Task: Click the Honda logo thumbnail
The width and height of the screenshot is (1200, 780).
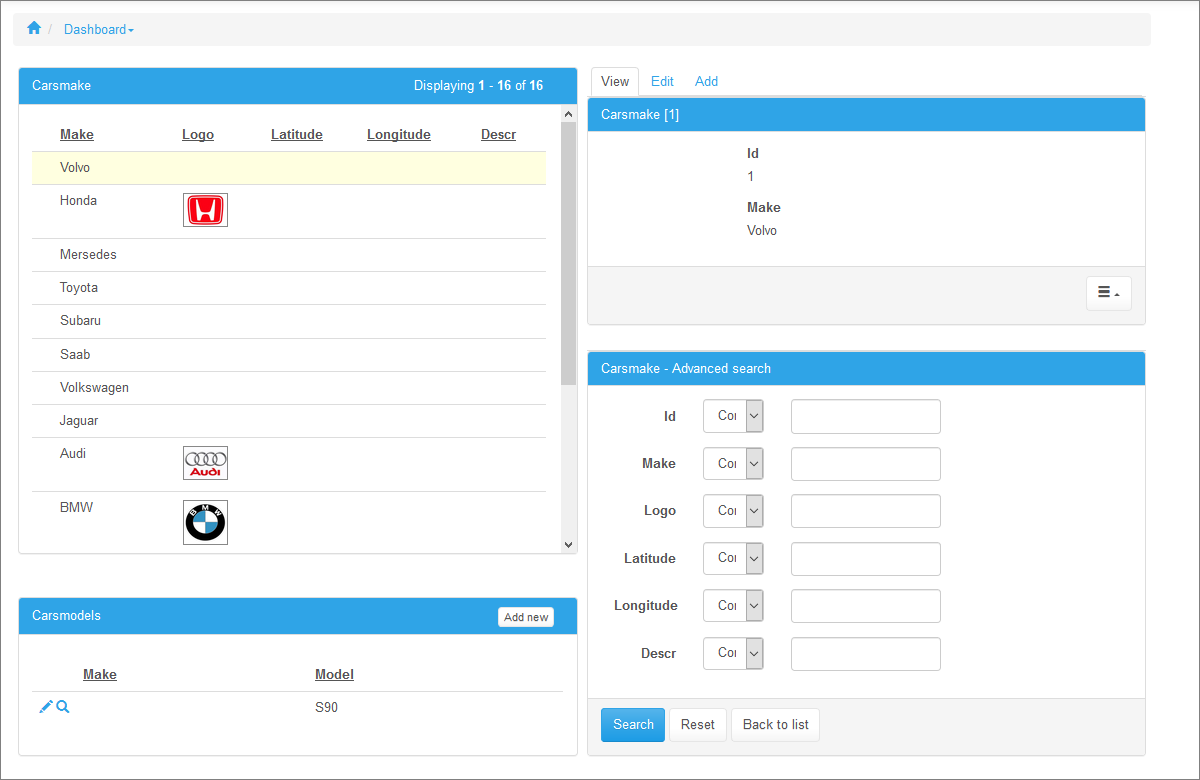Action: click(x=205, y=210)
